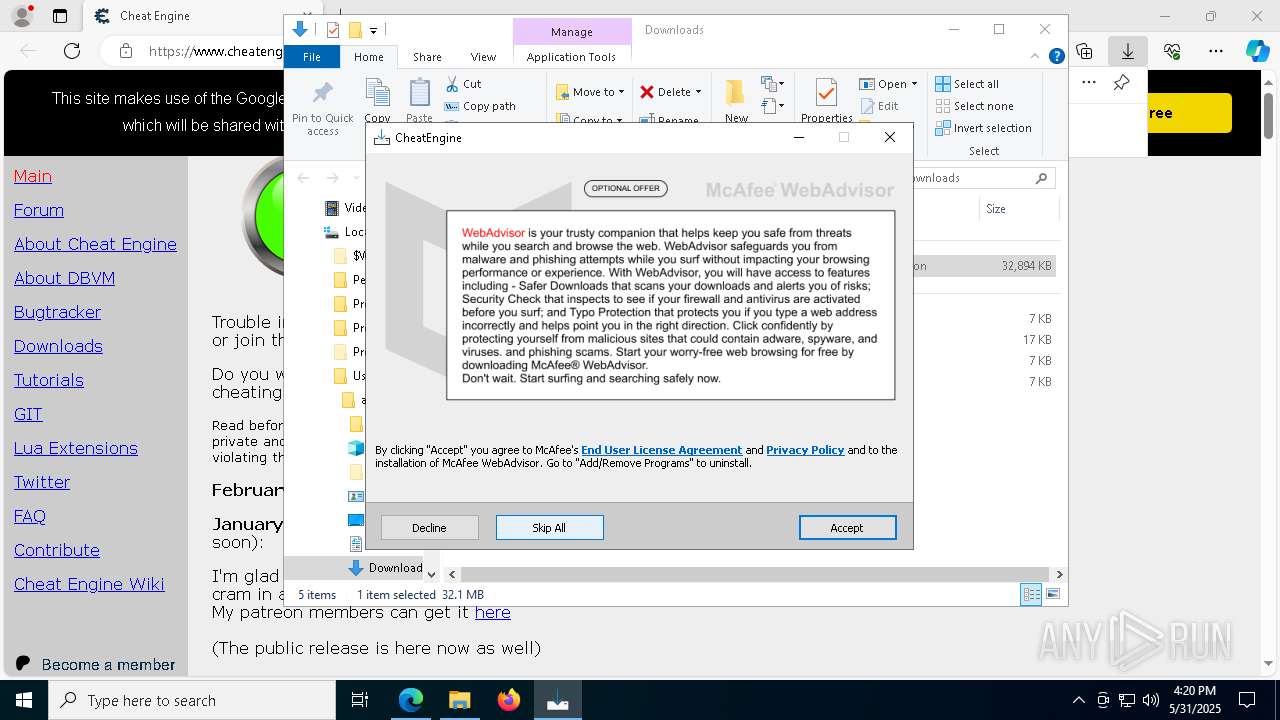
Task: Click the Properties quick access toolbar icon
Action: click(x=333, y=30)
